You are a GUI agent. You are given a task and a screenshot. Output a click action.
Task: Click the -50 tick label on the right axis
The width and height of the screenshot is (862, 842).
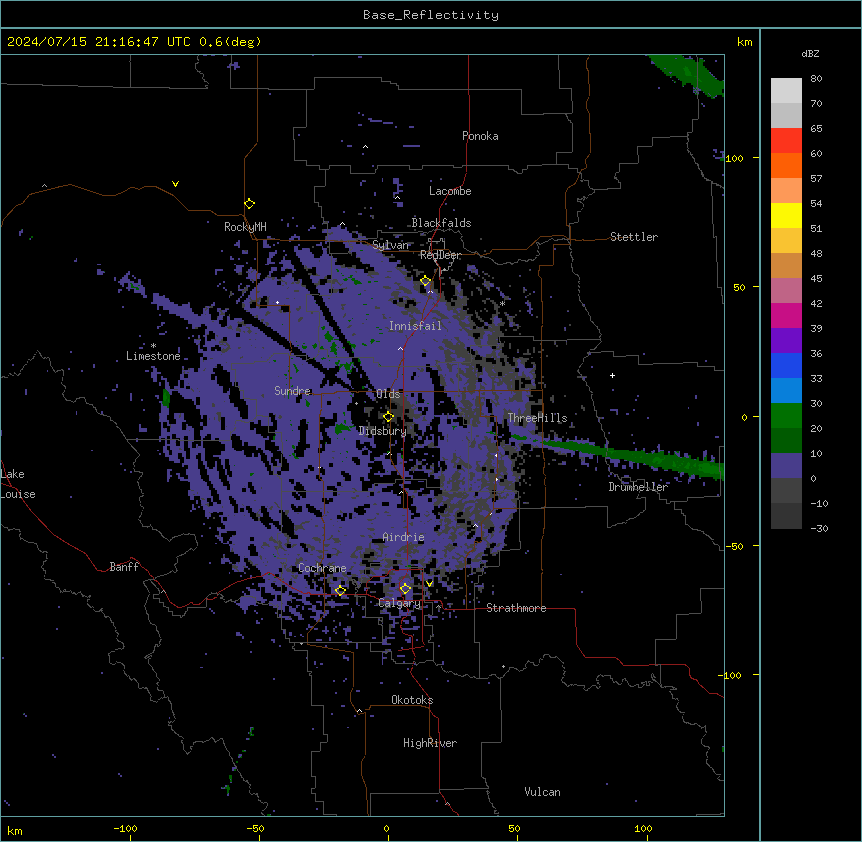pos(733,546)
